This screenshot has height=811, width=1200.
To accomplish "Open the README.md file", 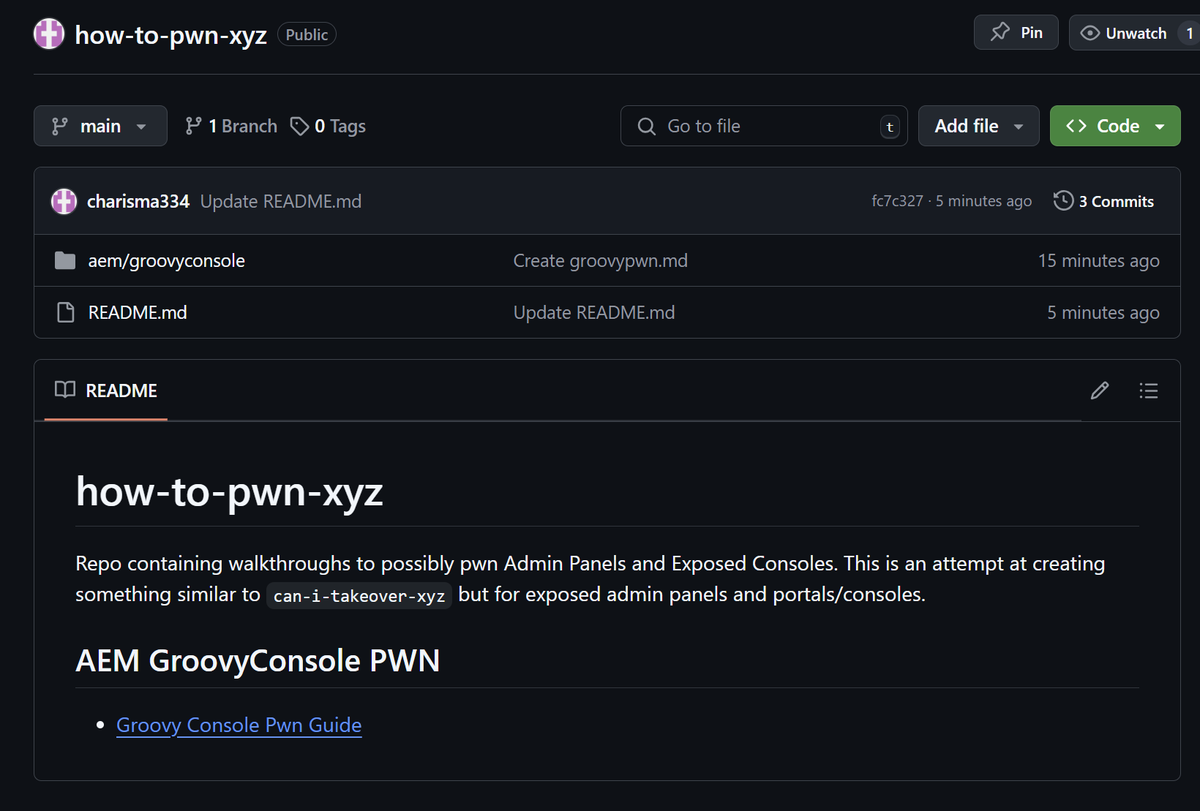I will (137, 313).
